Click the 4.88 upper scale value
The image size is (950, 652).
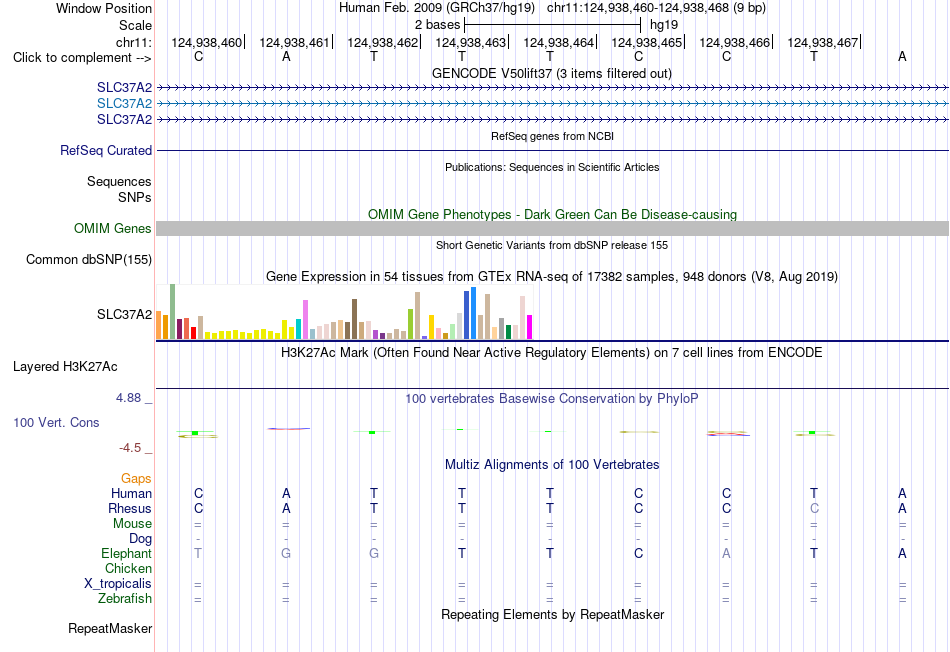[128, 398]
